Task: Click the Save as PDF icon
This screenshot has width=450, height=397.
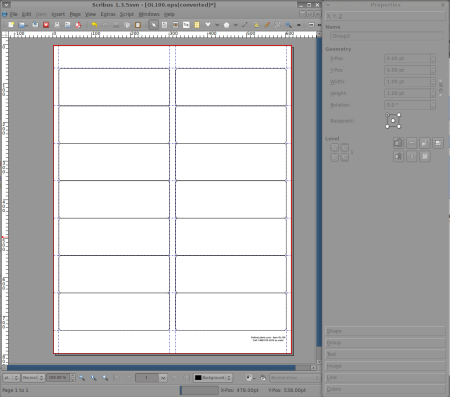Action: click(x=78, y=25)
